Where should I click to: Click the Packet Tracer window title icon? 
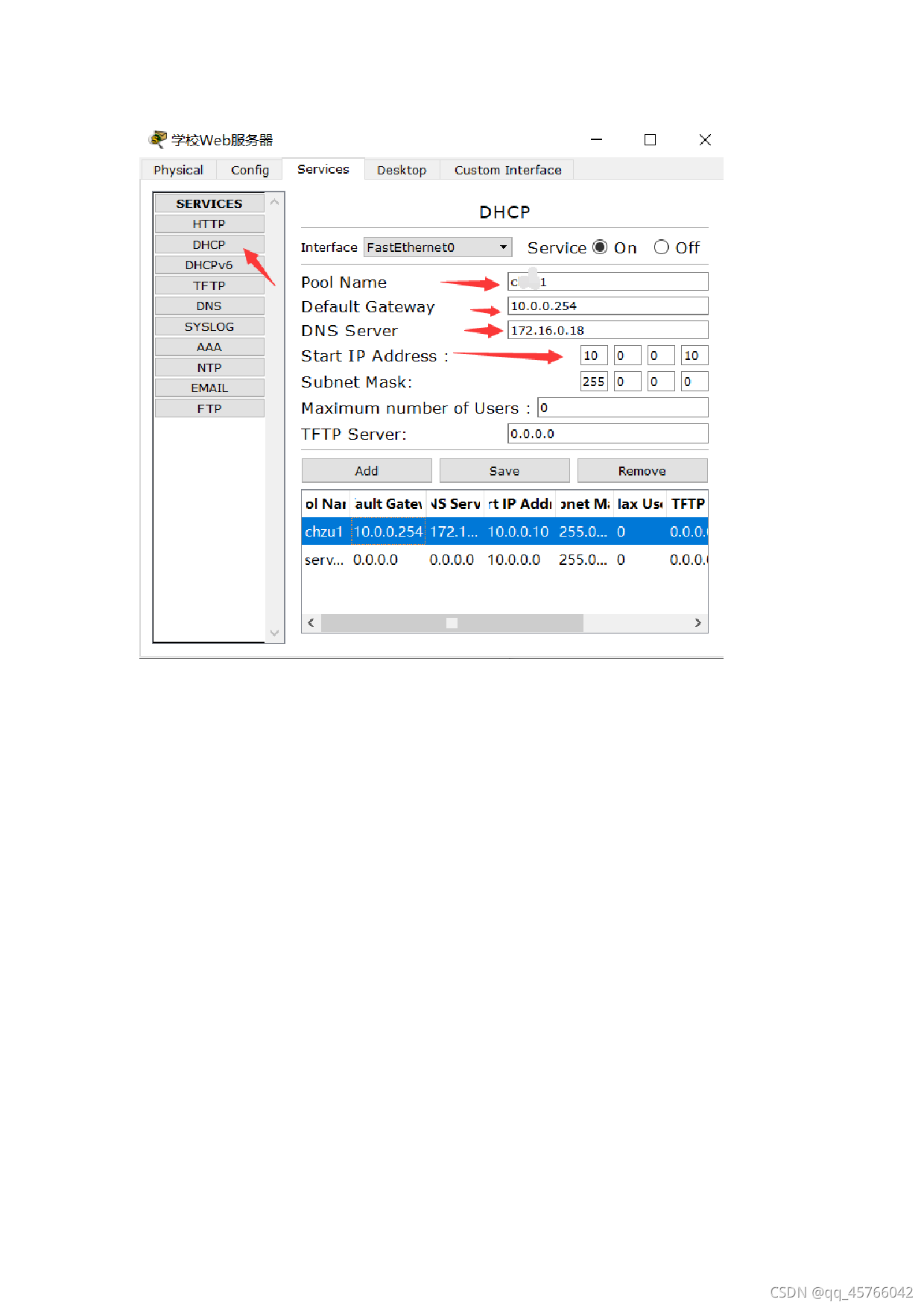157,139
